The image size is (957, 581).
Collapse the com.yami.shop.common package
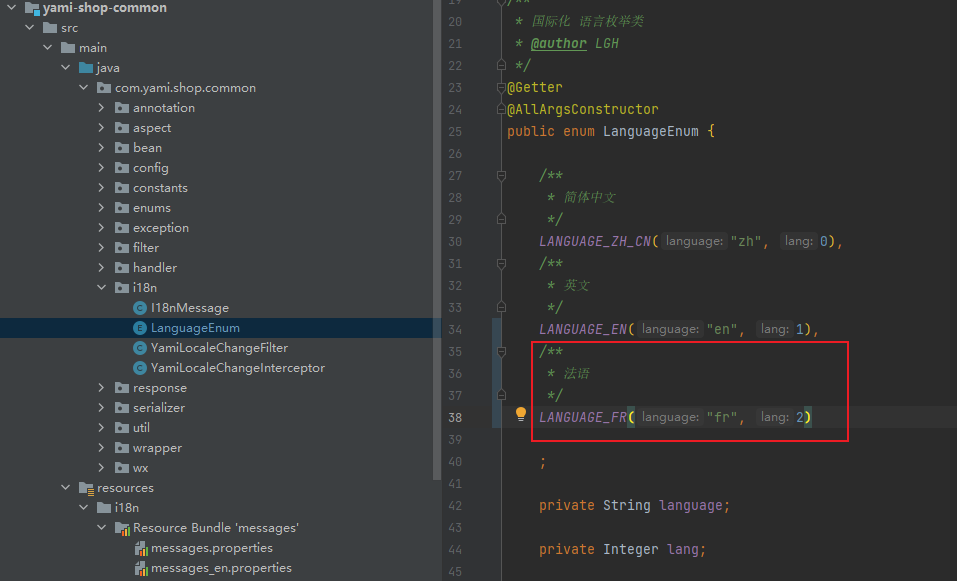click(x=84, y=88)
